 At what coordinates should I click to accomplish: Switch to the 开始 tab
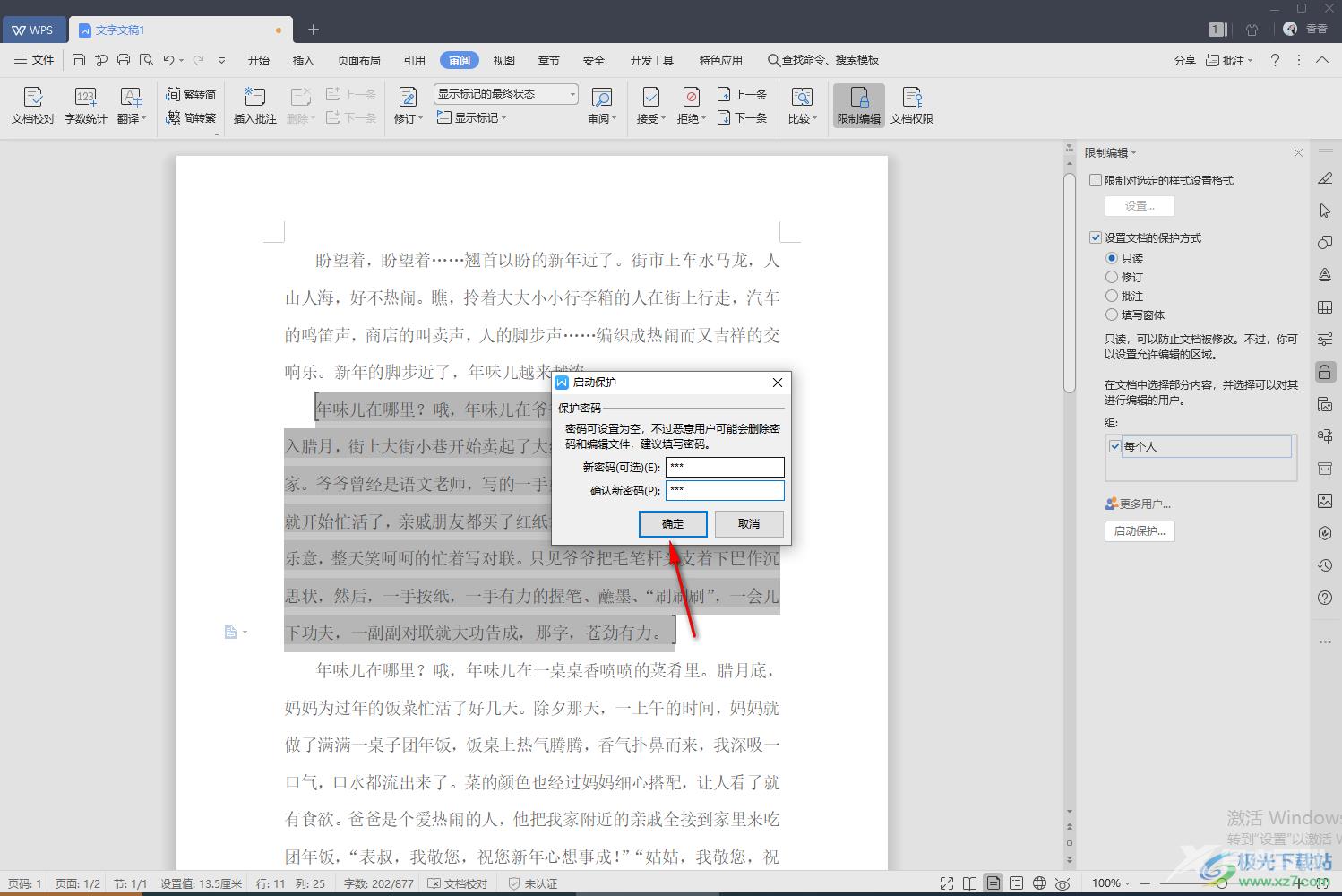(x=259, y=60)
